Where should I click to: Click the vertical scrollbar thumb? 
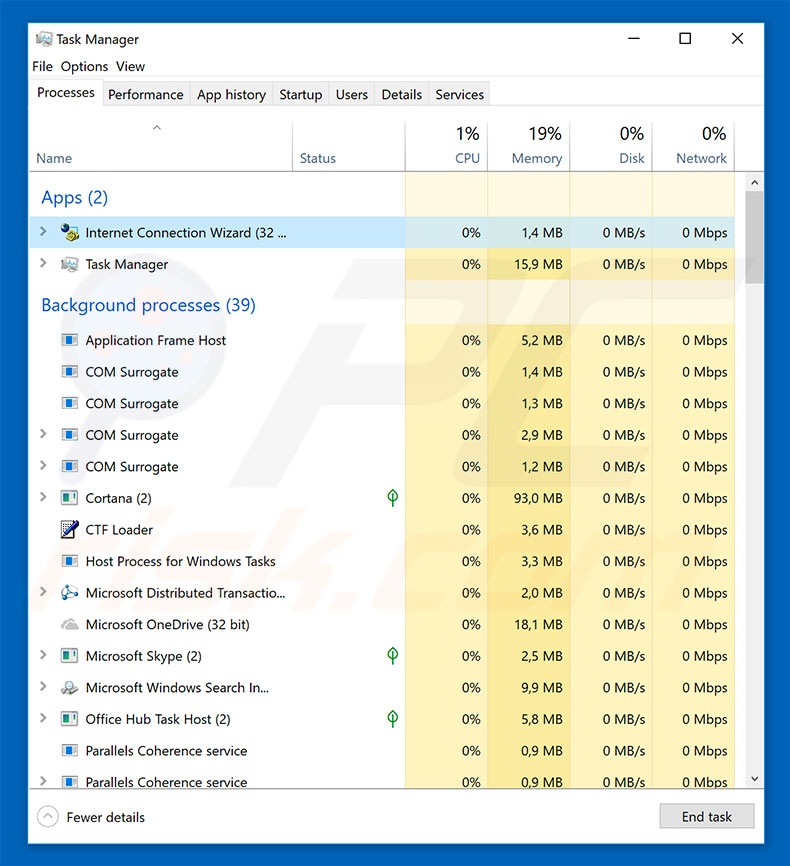pos(754,237)
